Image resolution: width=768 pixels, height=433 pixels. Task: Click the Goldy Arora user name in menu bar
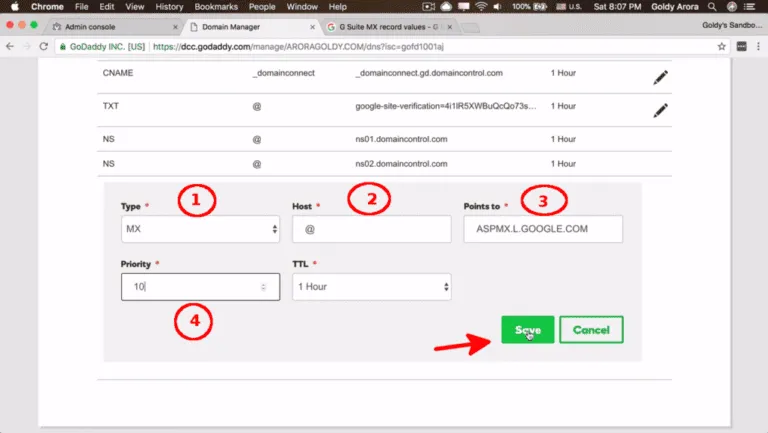(674, 6)
